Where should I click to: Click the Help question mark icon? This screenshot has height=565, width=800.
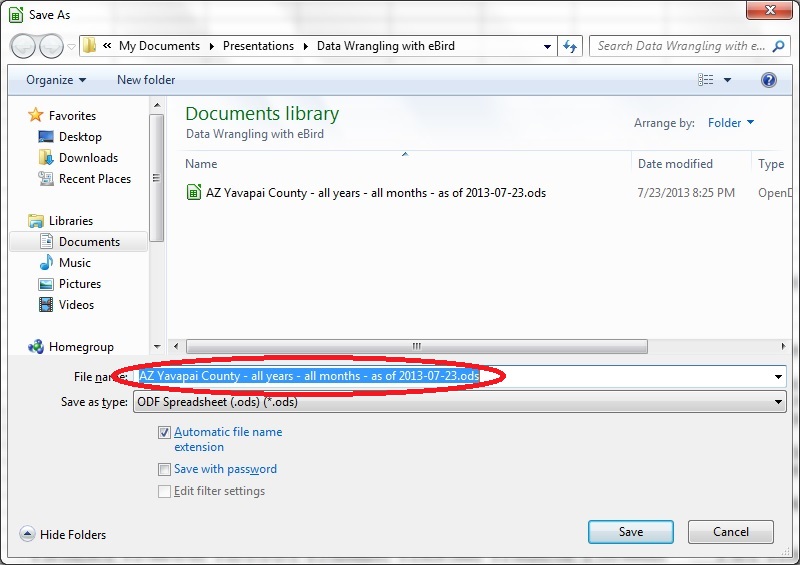coord(768,80)
